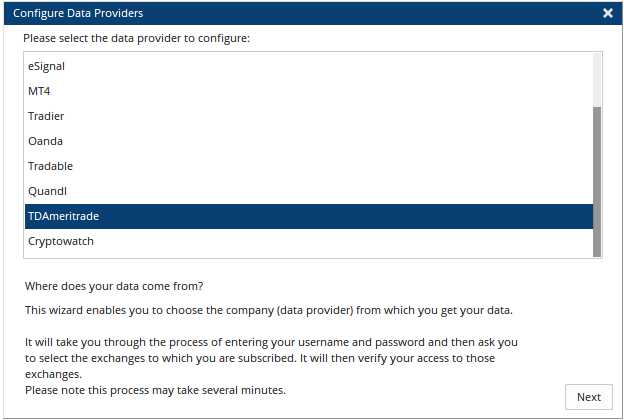Close the Configure Data Providers dialog
Viewport: 624px width, 420px height.
tap(608, 13)
